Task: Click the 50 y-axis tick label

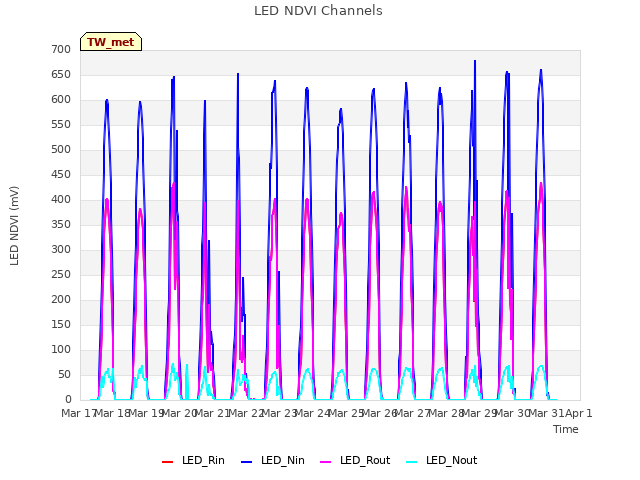Action: pos(64,375)
